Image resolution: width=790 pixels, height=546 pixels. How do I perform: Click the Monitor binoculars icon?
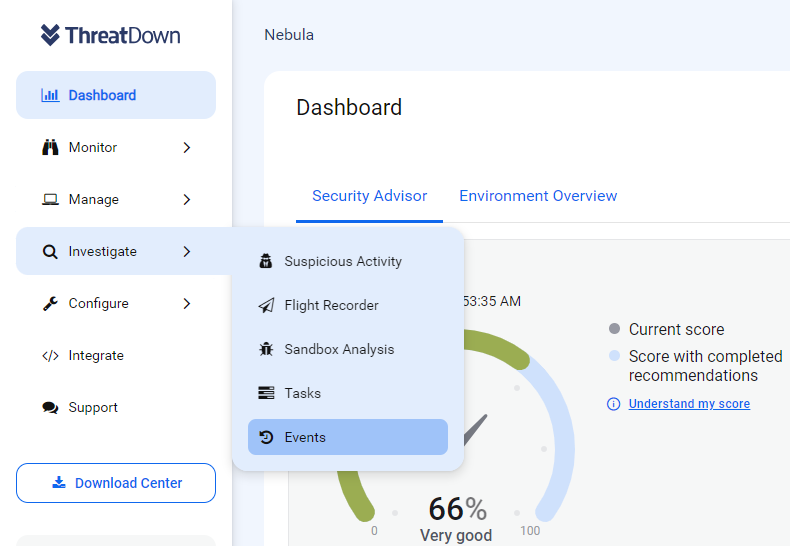(x=50, y=148)
